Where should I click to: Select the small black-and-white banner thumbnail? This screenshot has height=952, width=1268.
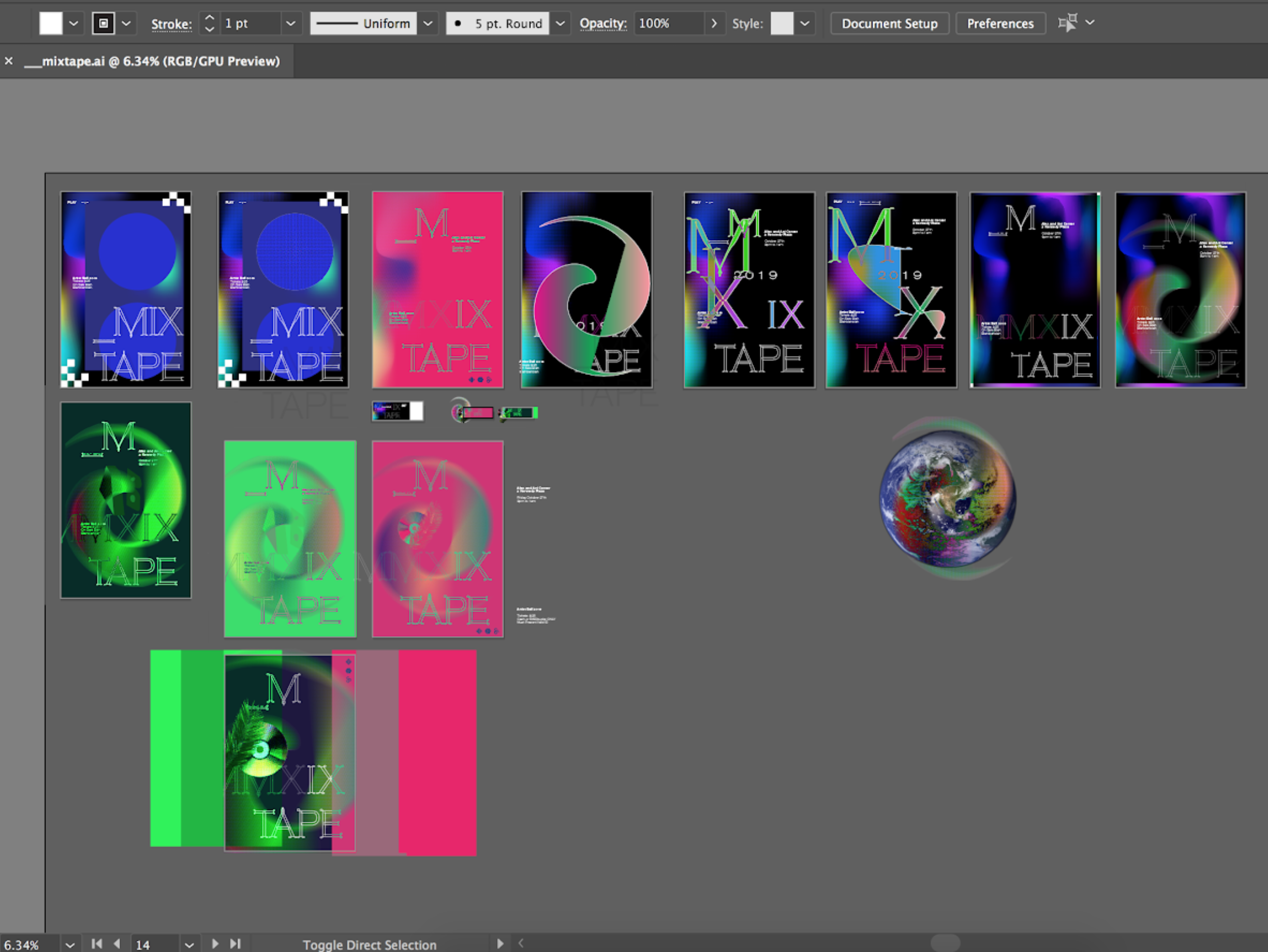coord(397,411)
